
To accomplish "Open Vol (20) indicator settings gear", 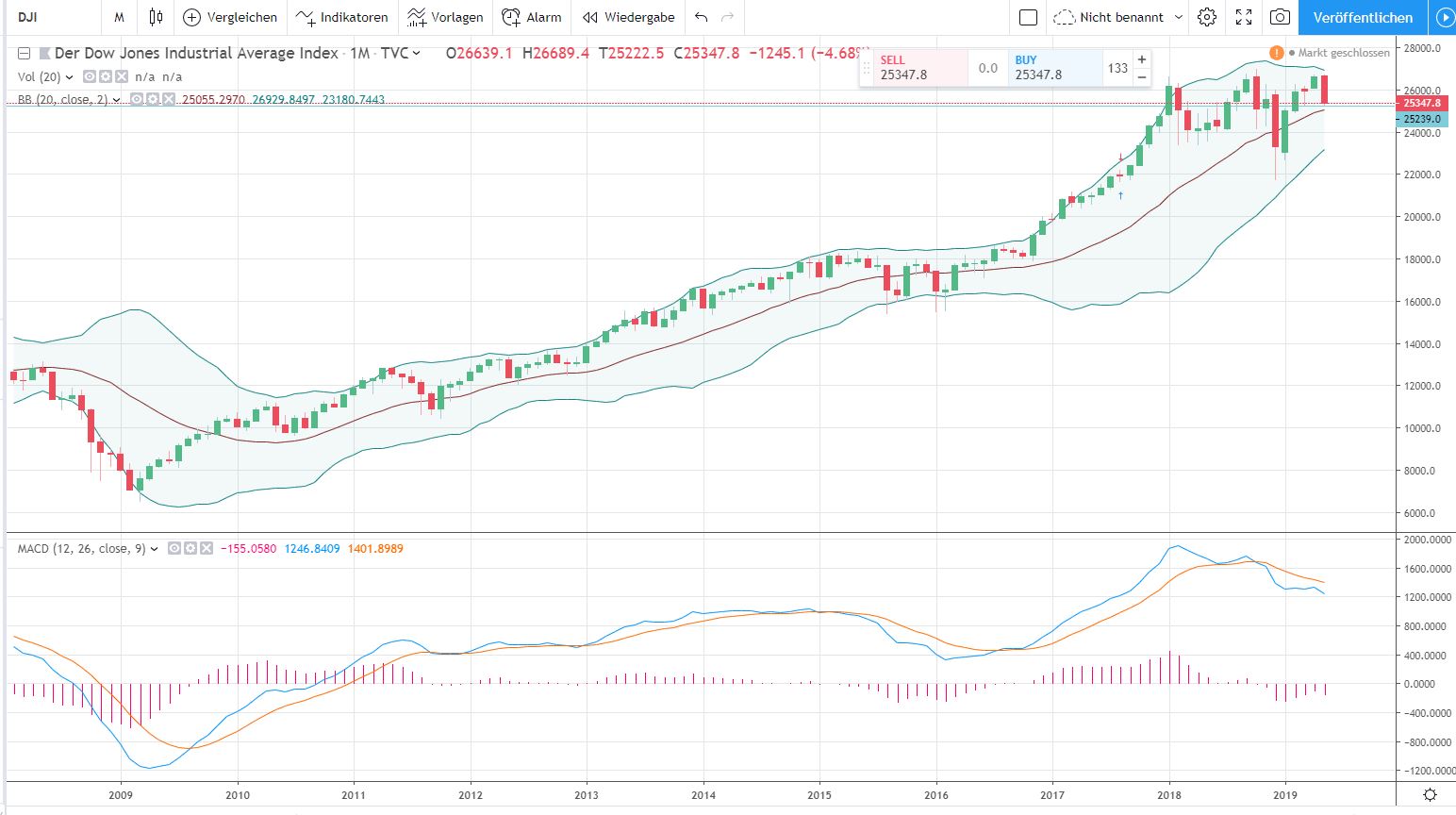I will pos(106,76).
